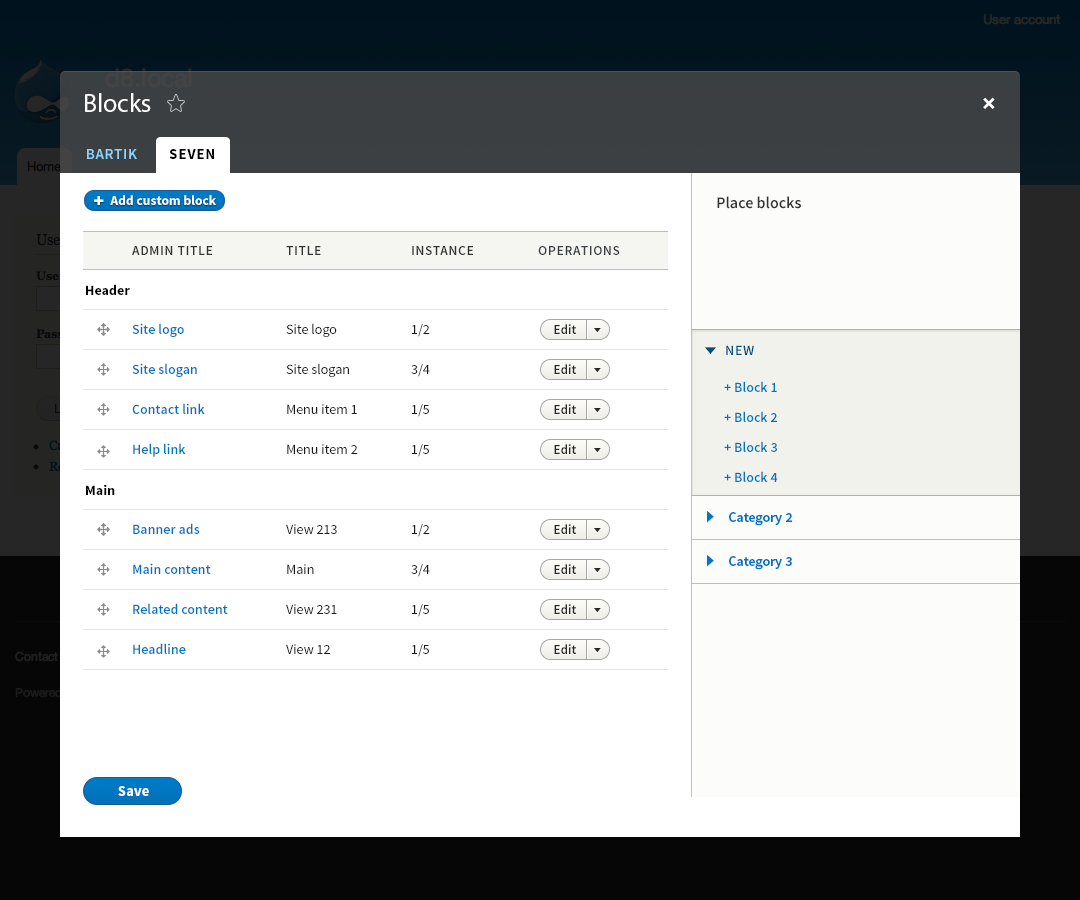Viewport: 1080px width, 900px height.
Task: Open operations dropdown arrow for Site logo
Action: point(597,330)
